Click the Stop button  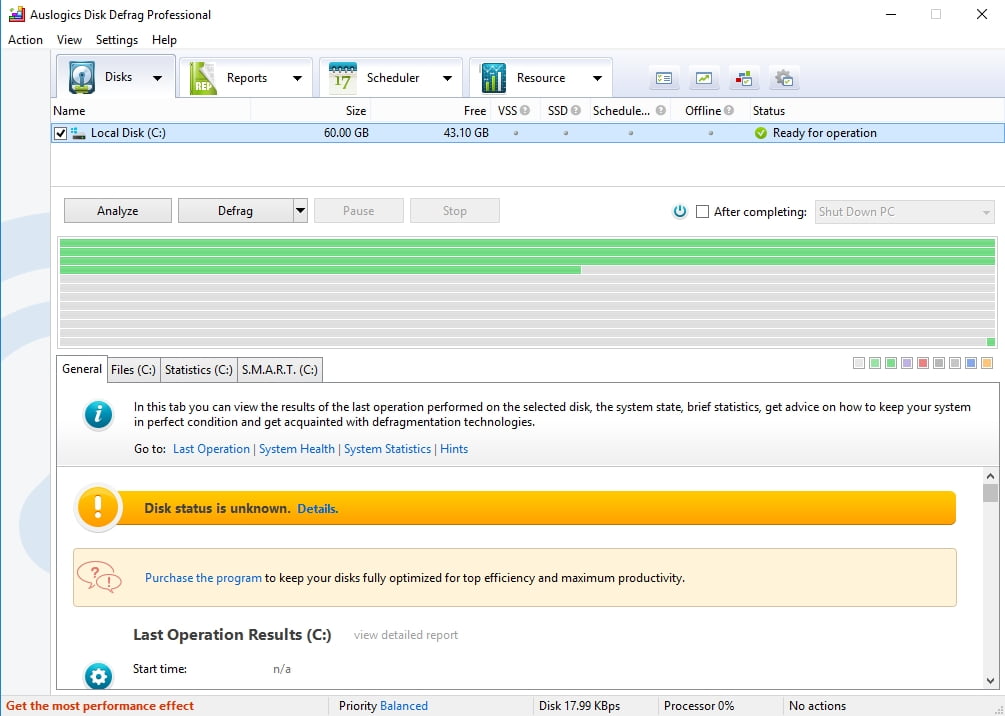pos(454,211)
